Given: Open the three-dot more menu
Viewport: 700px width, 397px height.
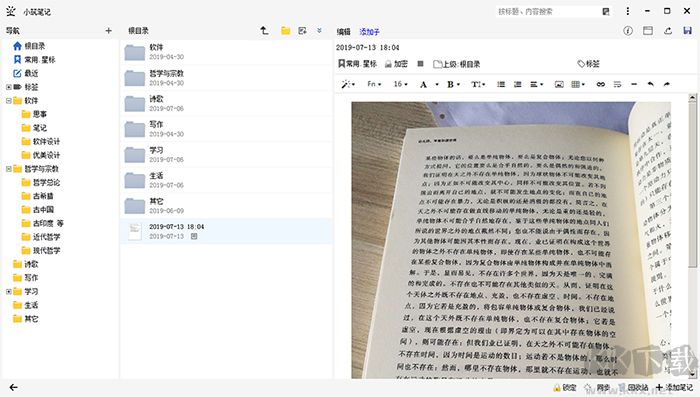Looking at the screenshot, I should [x=628, y=11].
